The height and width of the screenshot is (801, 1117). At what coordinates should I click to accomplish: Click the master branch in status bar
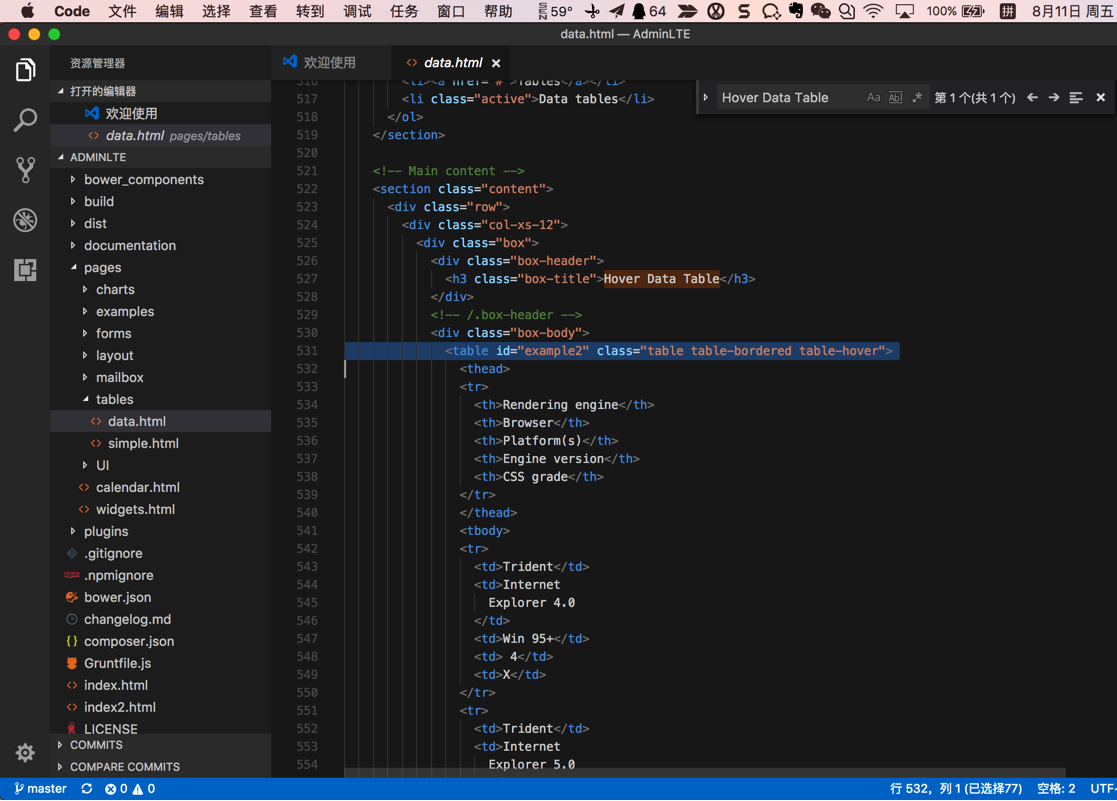pyautogui.click(x=40, y=789)
